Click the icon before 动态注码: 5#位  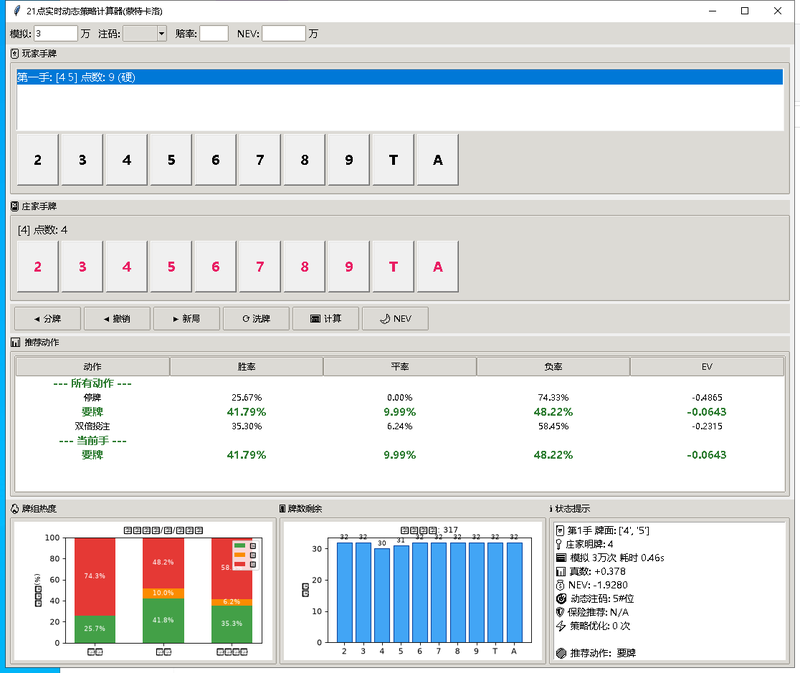point(561,599)
